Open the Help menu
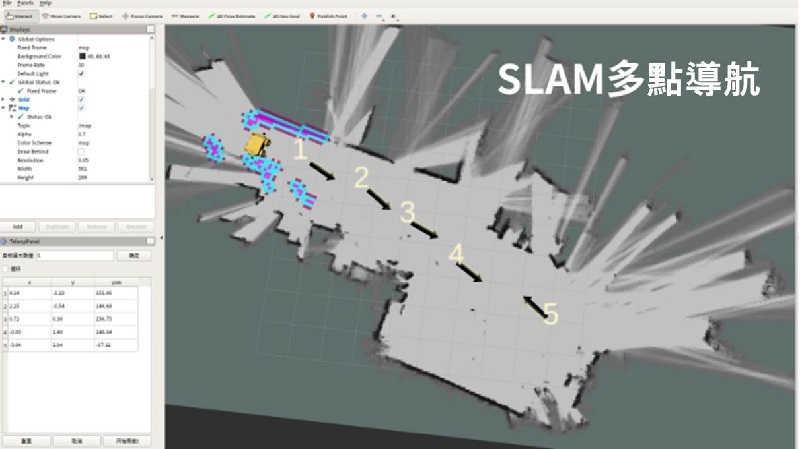800x449 pixels. (x=45, y=3)
